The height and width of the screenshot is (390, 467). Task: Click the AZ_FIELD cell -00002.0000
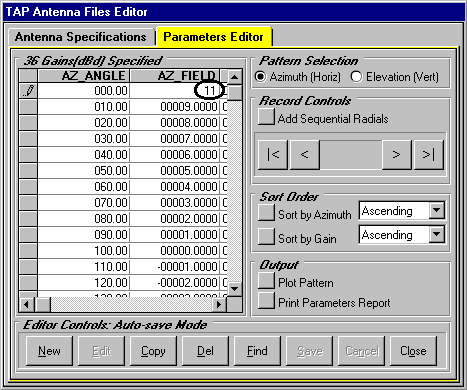coord(174,283)
